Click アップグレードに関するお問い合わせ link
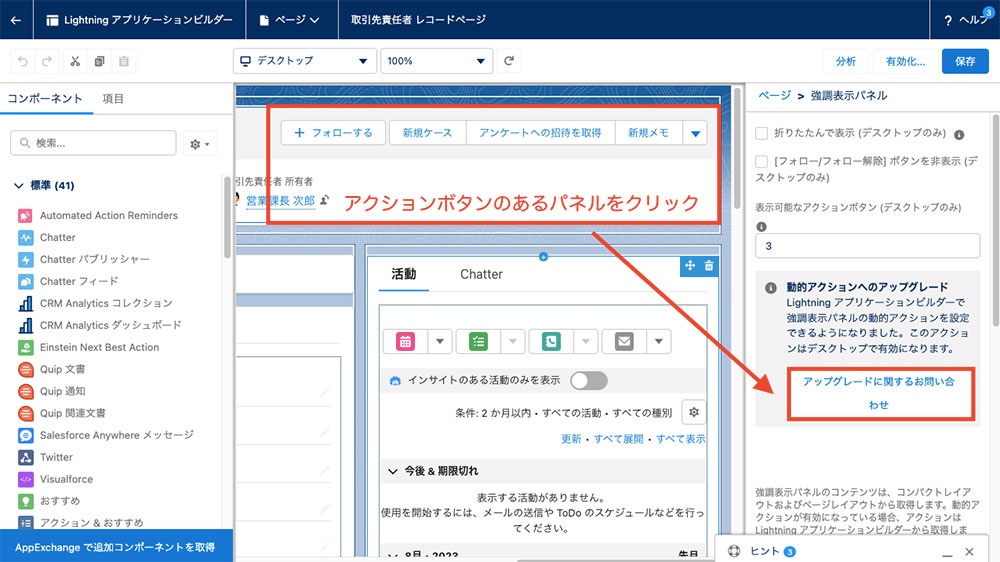The width and height of the screenshot is (1000, 562). pyautogui.click(x=879, y=393)
